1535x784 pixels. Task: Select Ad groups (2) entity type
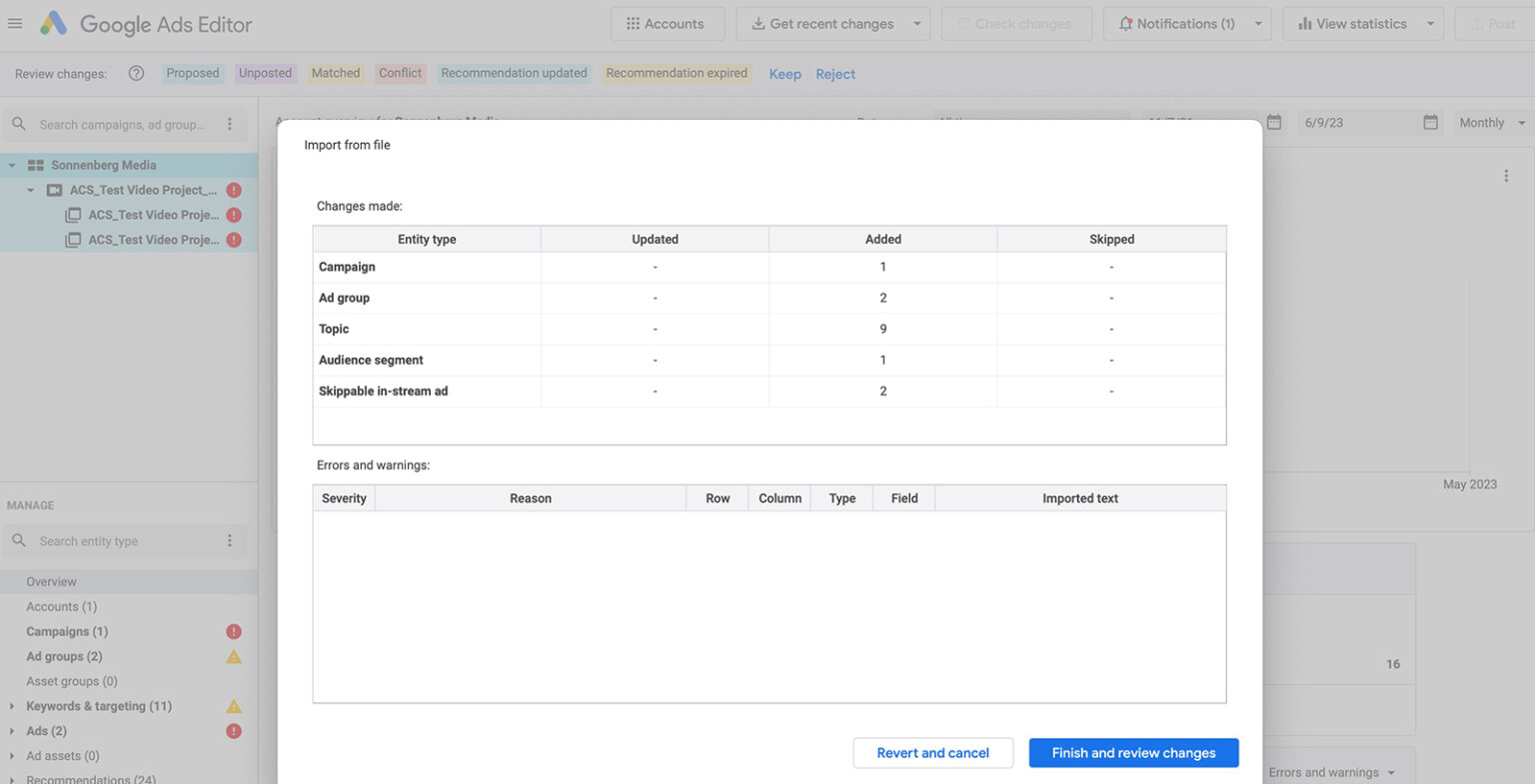[64, 657]
